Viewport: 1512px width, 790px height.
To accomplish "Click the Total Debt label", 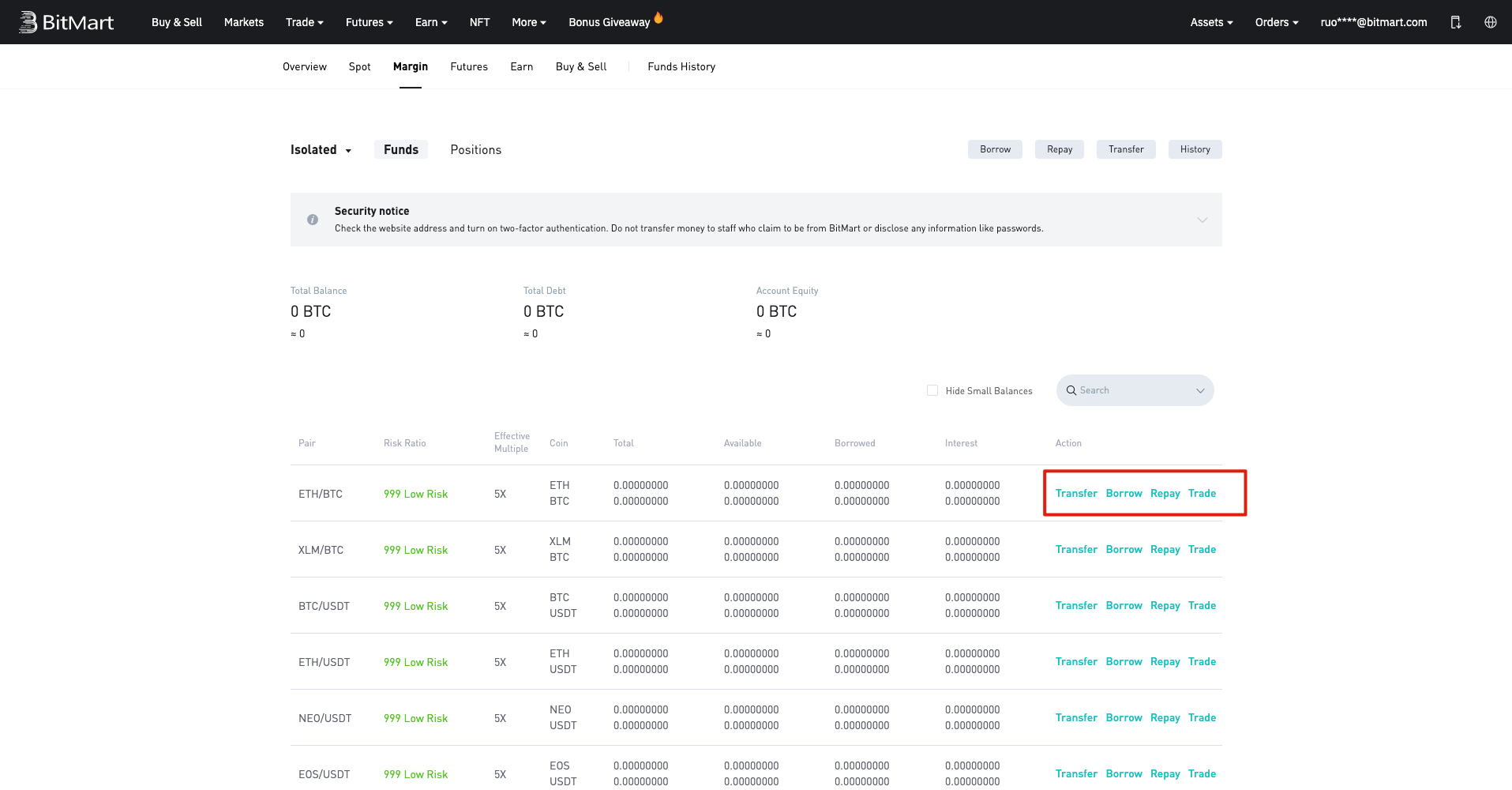I will pyautogui.click(x=545, y=291).
